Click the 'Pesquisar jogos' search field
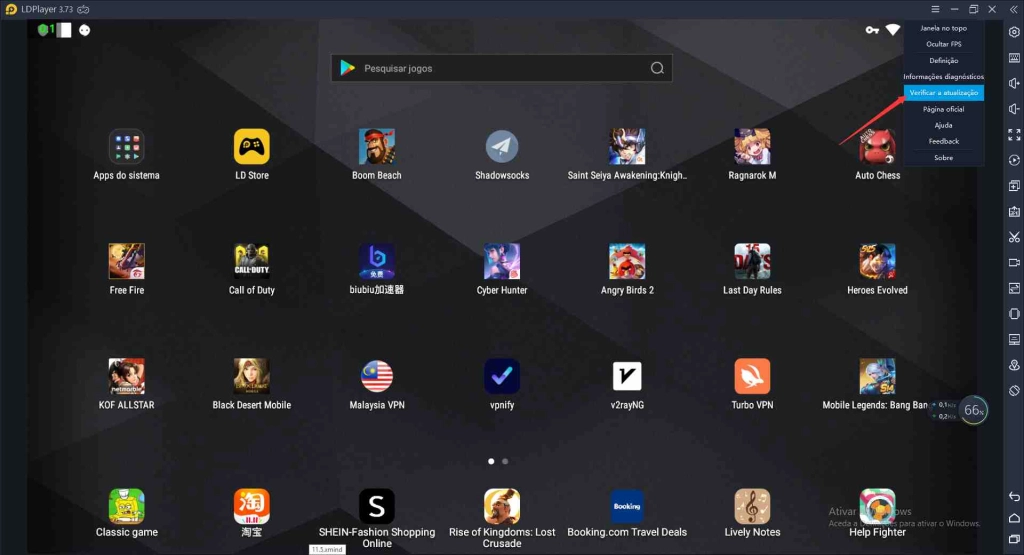 [500, 68]
